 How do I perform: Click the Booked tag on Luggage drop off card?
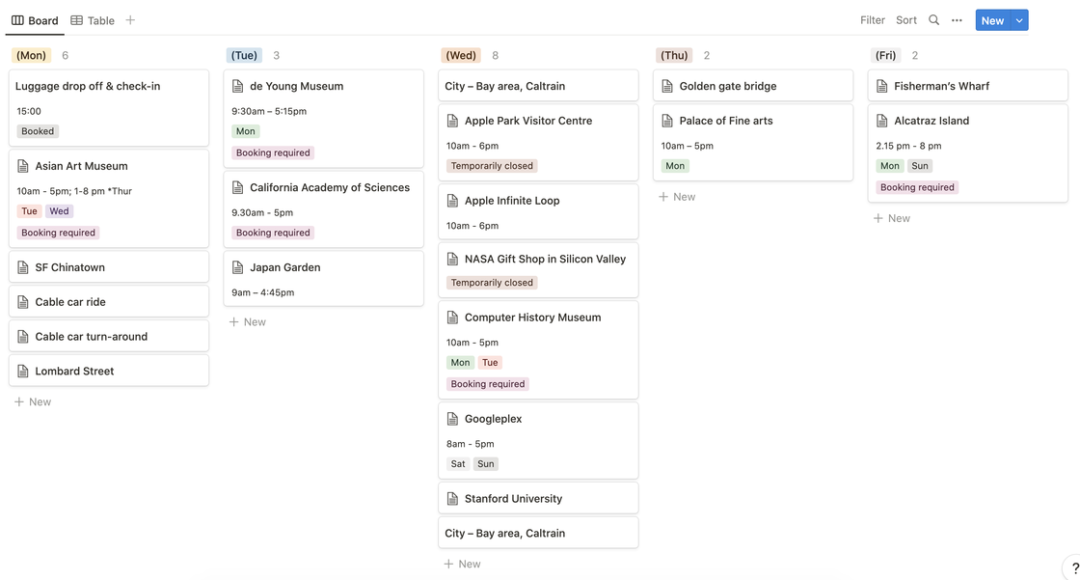point(37,131)
